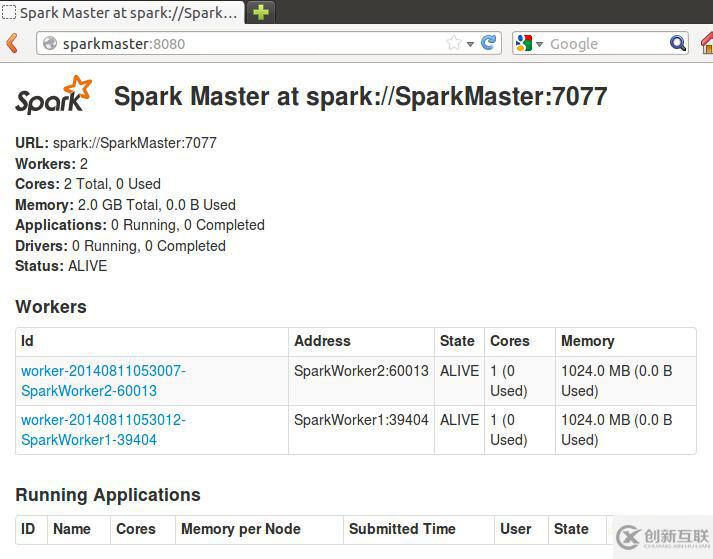Screen dimensions: 713x559
Task: Click the Spark Master page title heading
Action: coord(361,96)
